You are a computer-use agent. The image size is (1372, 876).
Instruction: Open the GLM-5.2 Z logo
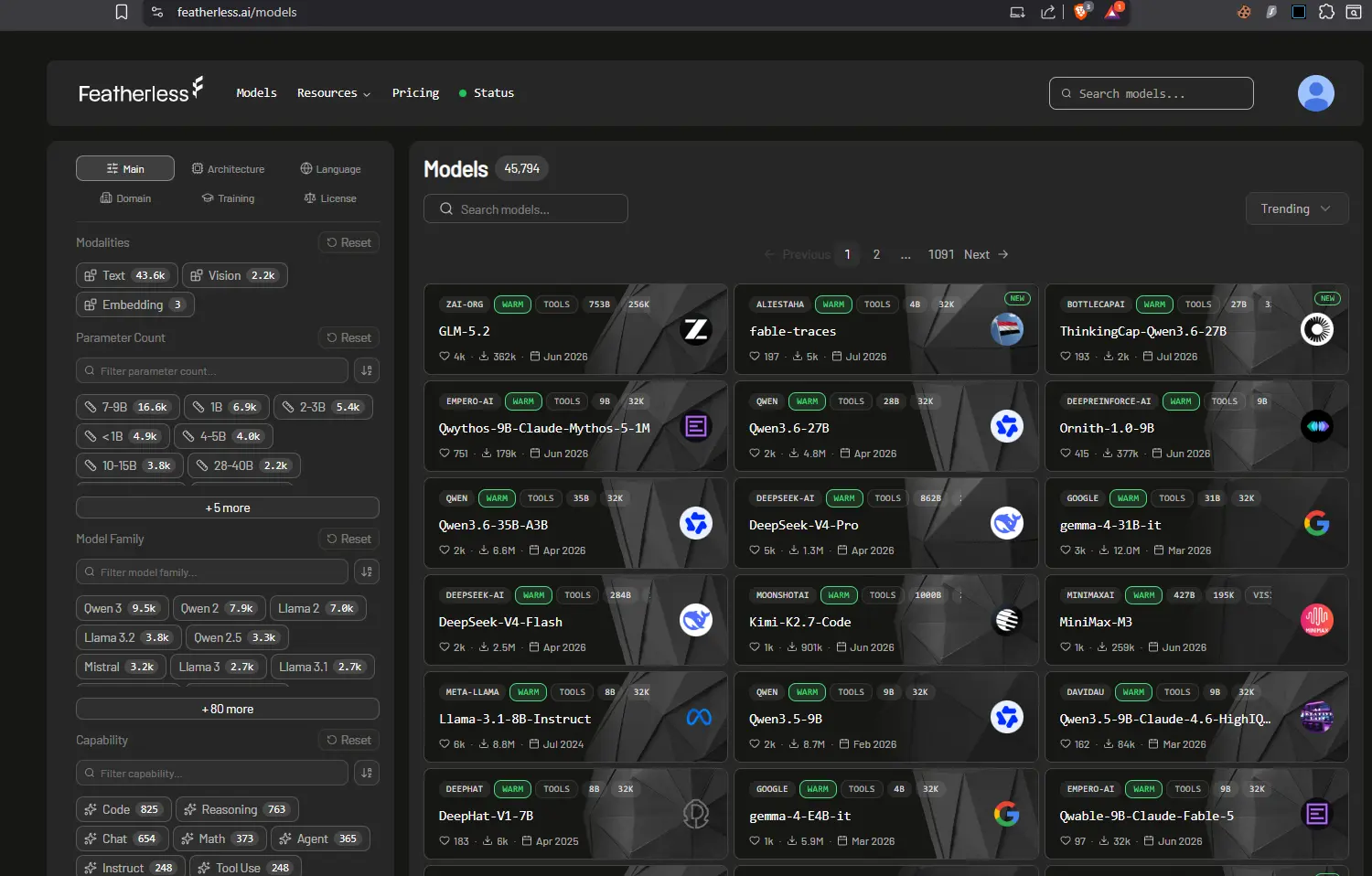pyautogui.click(x=696, y=329)
